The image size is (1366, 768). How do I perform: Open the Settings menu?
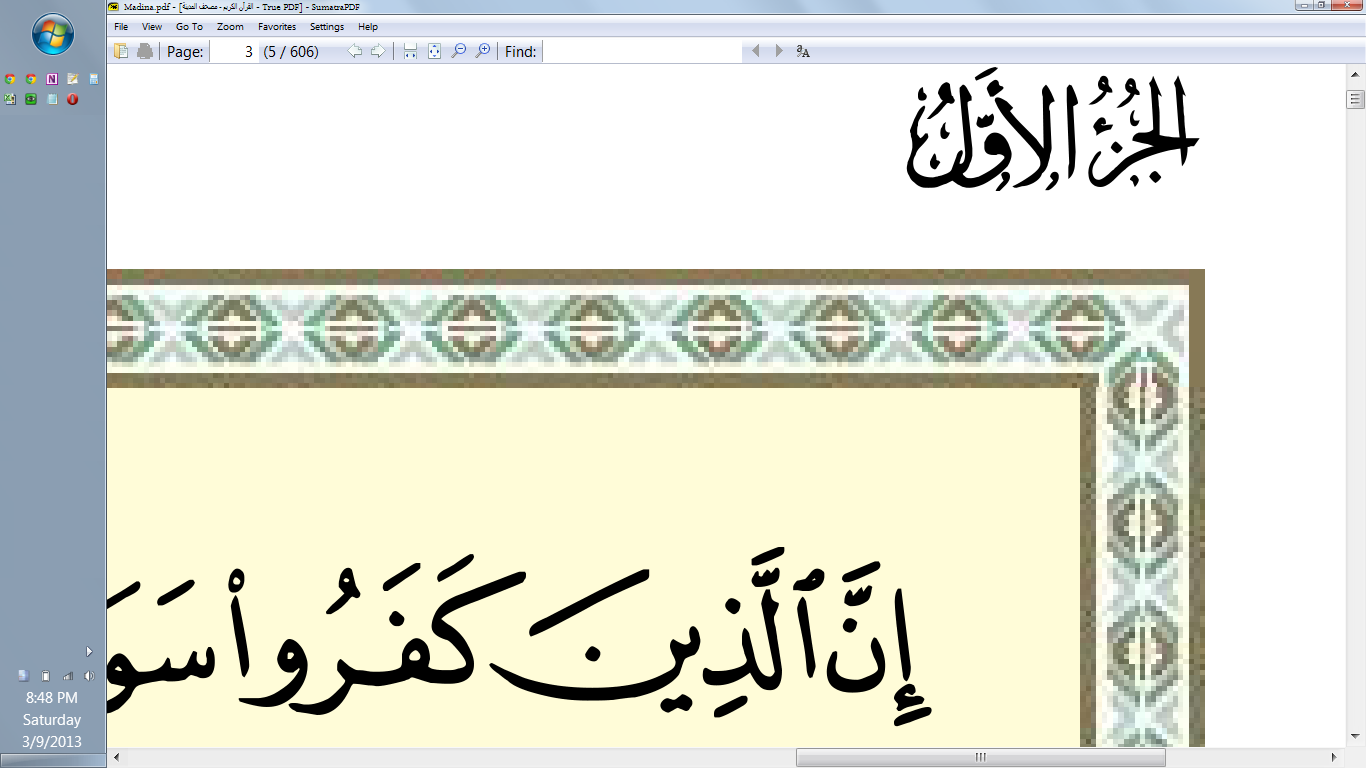[327, 27]
